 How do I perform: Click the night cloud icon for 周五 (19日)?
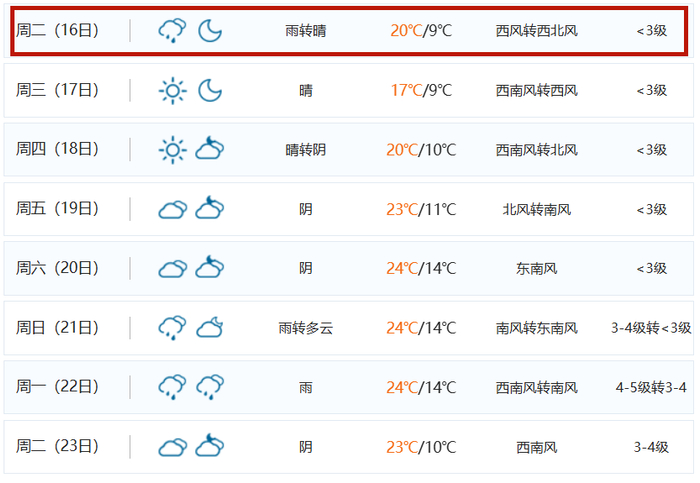tap(209, 209)
